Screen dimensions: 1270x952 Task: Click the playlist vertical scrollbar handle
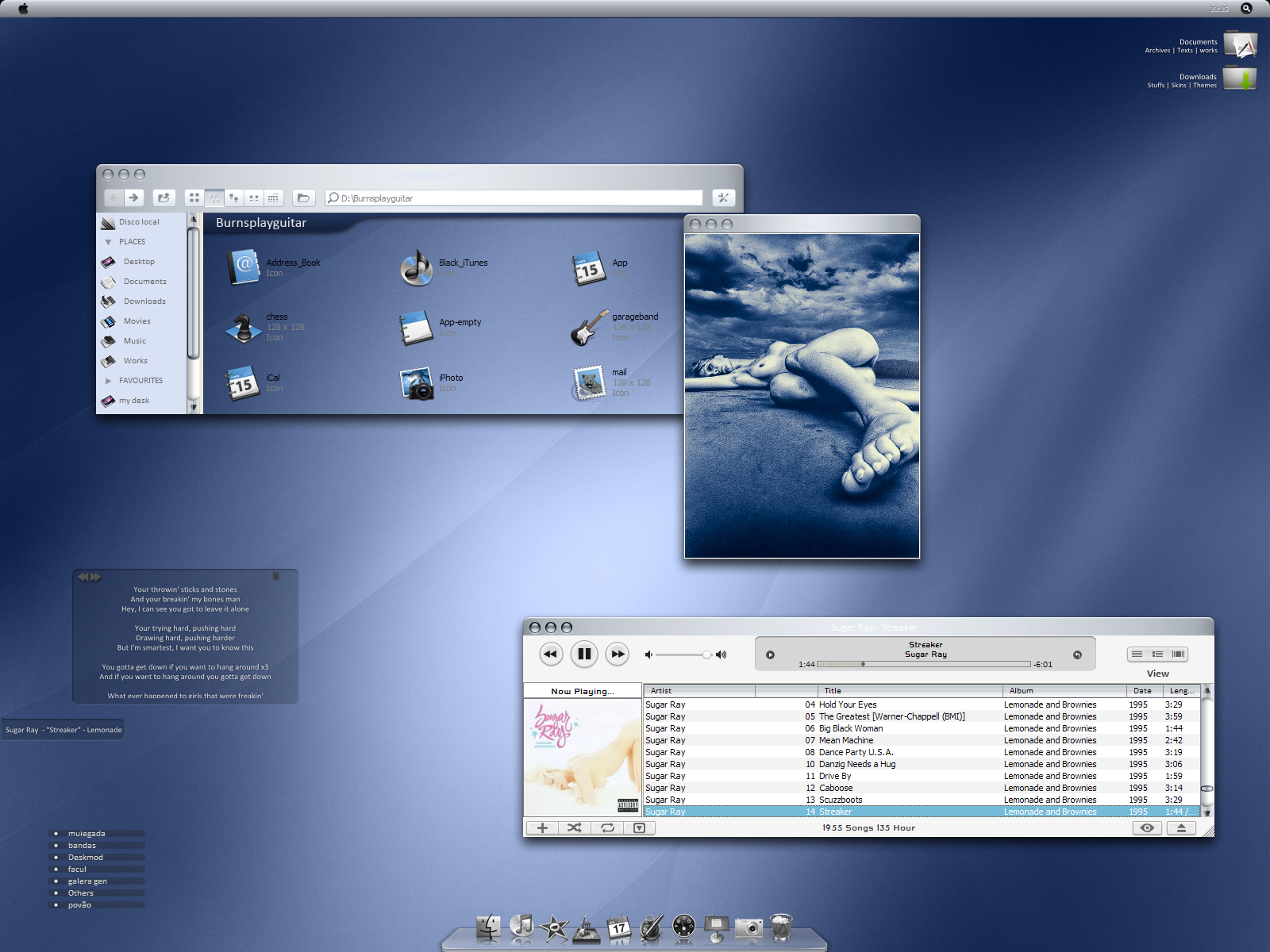(x=1206, y=789)
